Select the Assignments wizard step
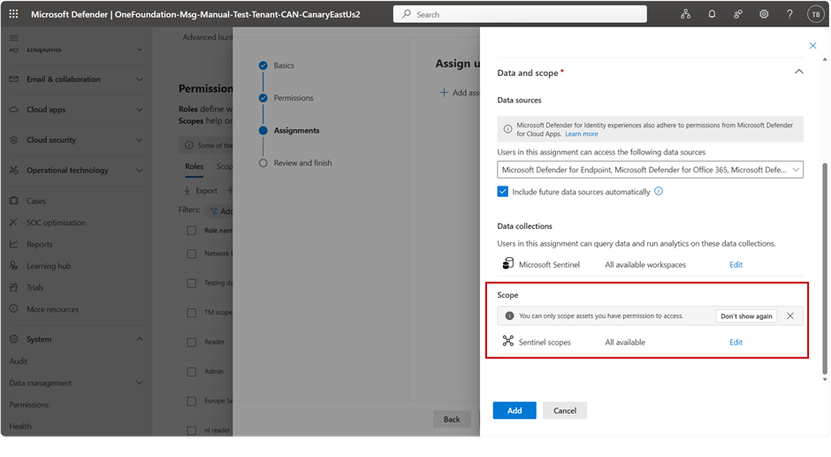 (x=296, y=130)
